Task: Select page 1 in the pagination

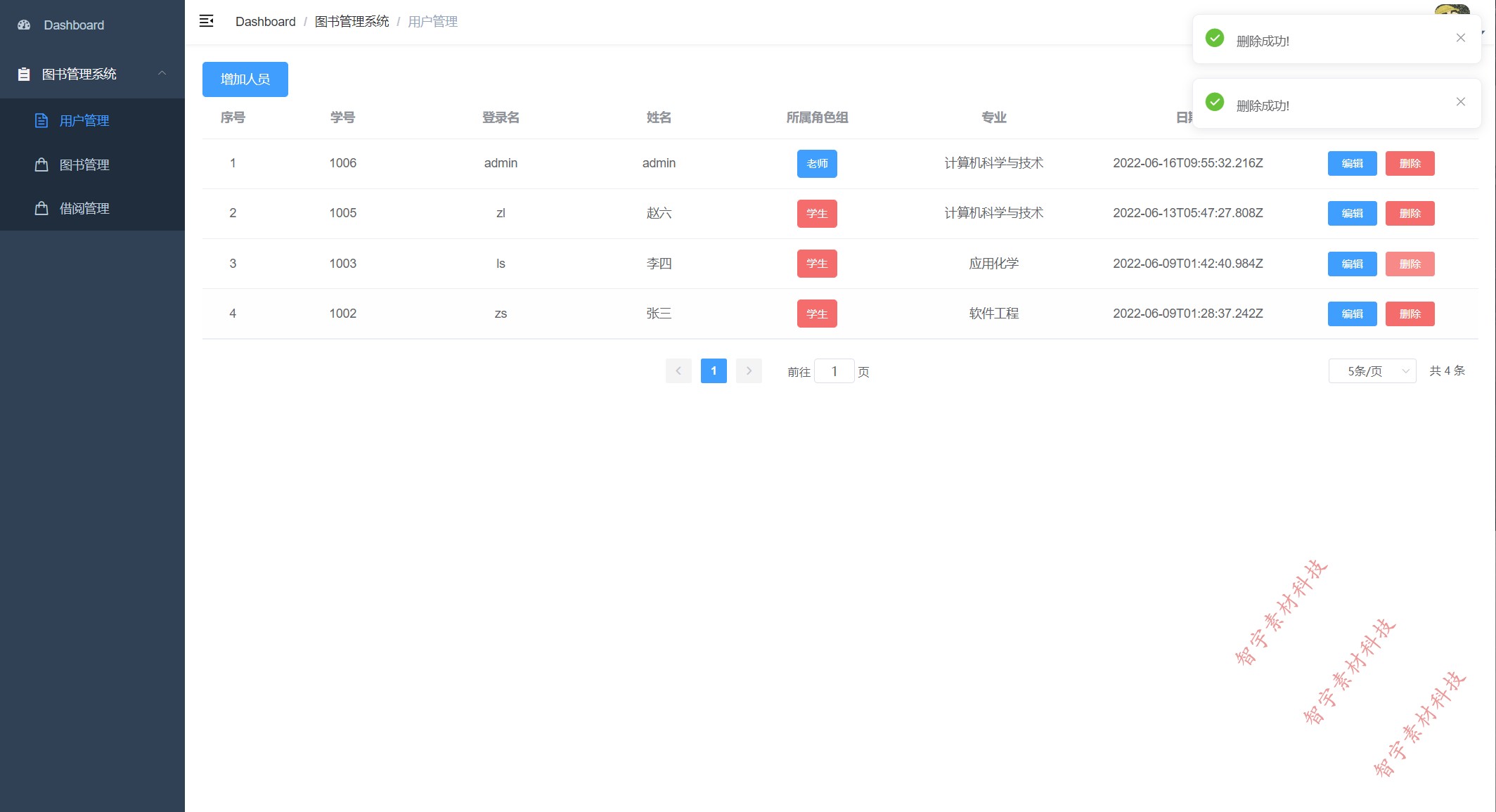Action: pyautogui.click(x=714, y=370)
